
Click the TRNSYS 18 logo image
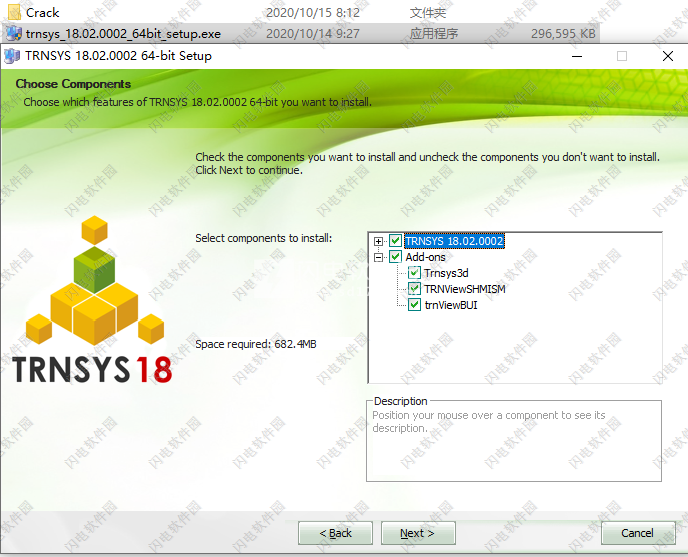pyautogui.click(x=93, y=299)
